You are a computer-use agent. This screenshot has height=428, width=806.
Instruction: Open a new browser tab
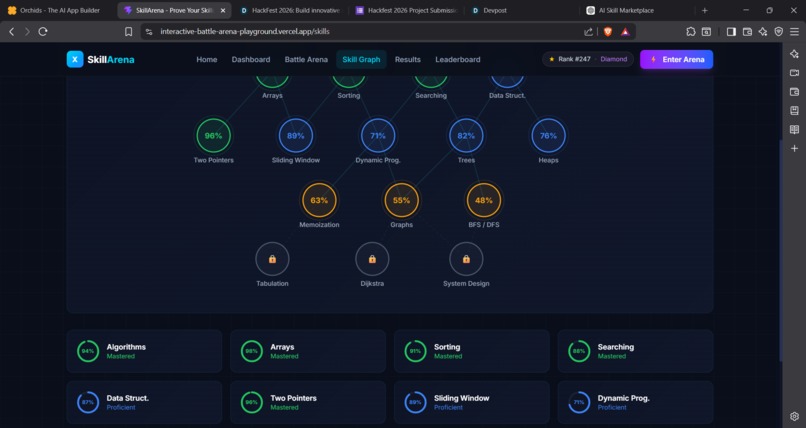705,10
